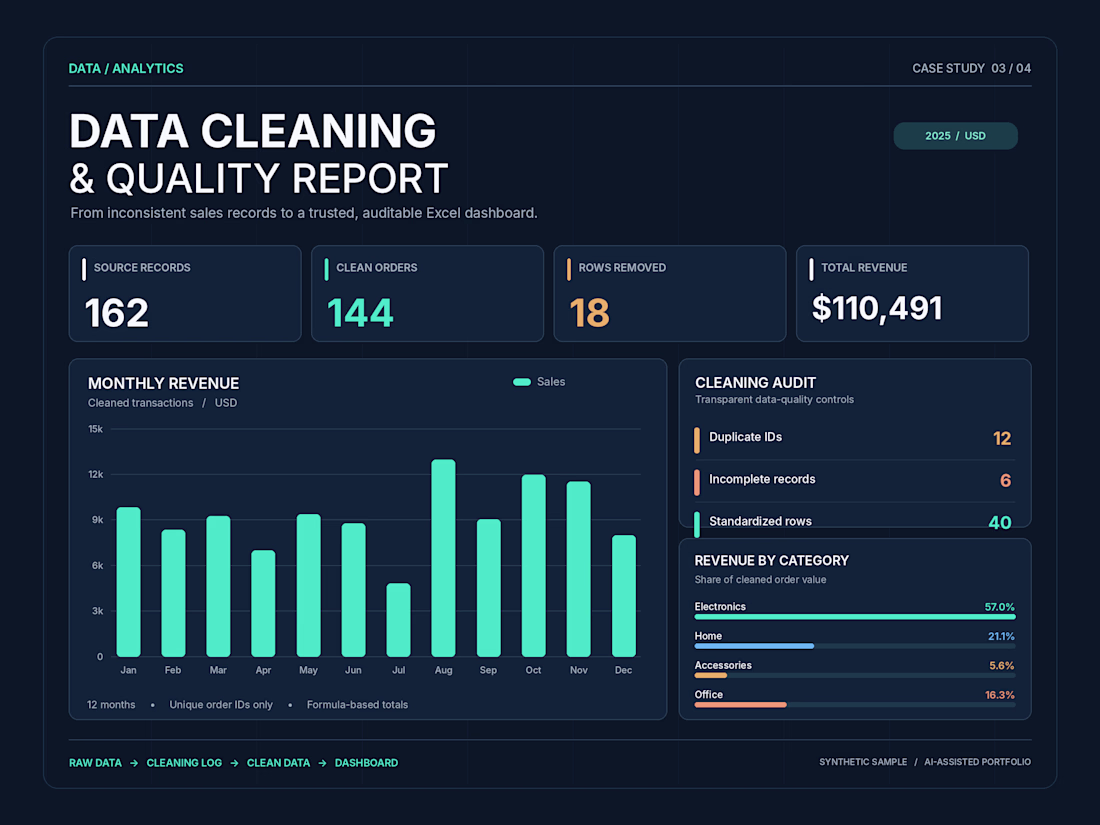The width and height of the screenshot is (1100, 825).
Task: Select the Apr revenue bar in the chart
Action: 263,603
